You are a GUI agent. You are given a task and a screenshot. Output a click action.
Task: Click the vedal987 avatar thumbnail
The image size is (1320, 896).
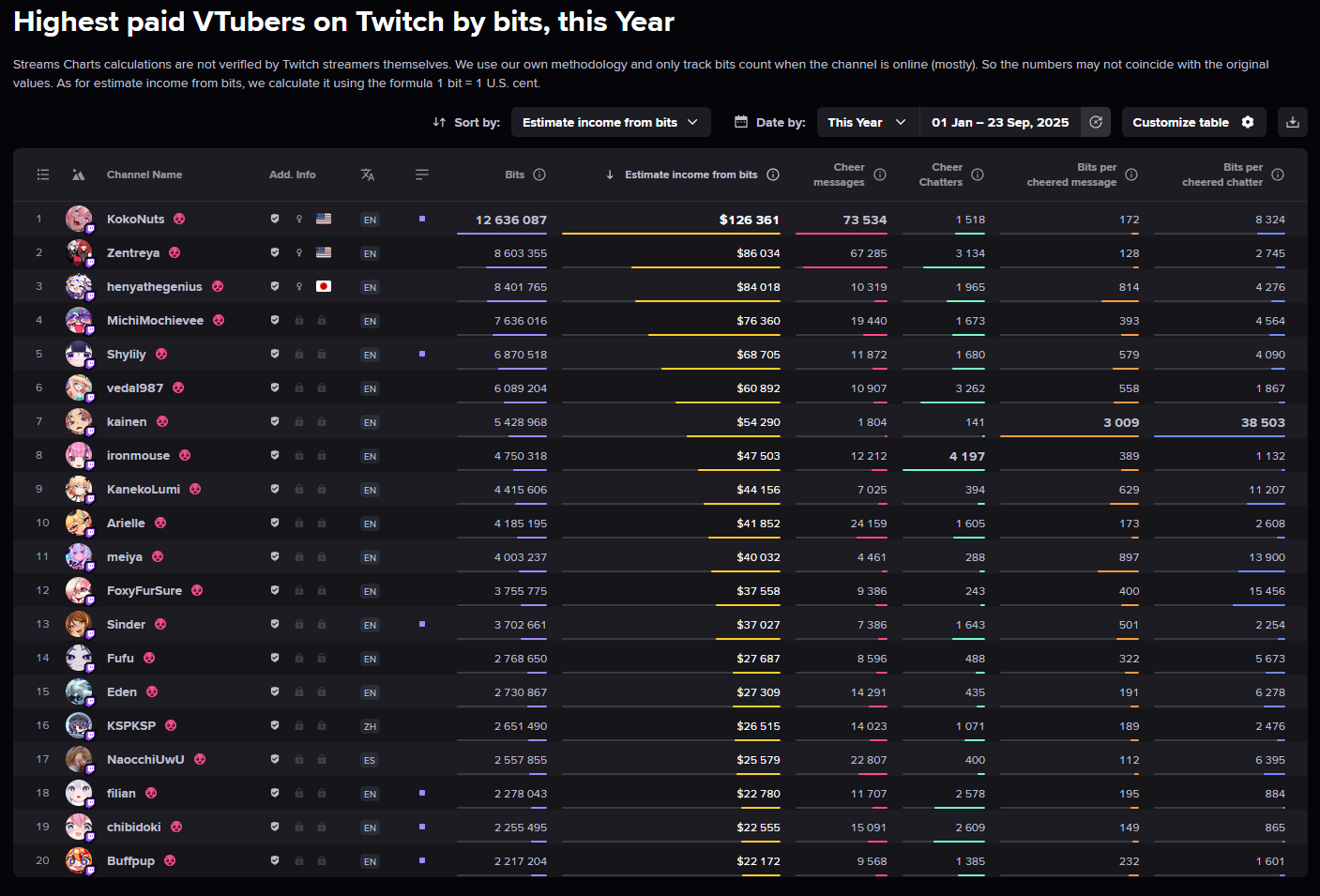pos(79,387)
